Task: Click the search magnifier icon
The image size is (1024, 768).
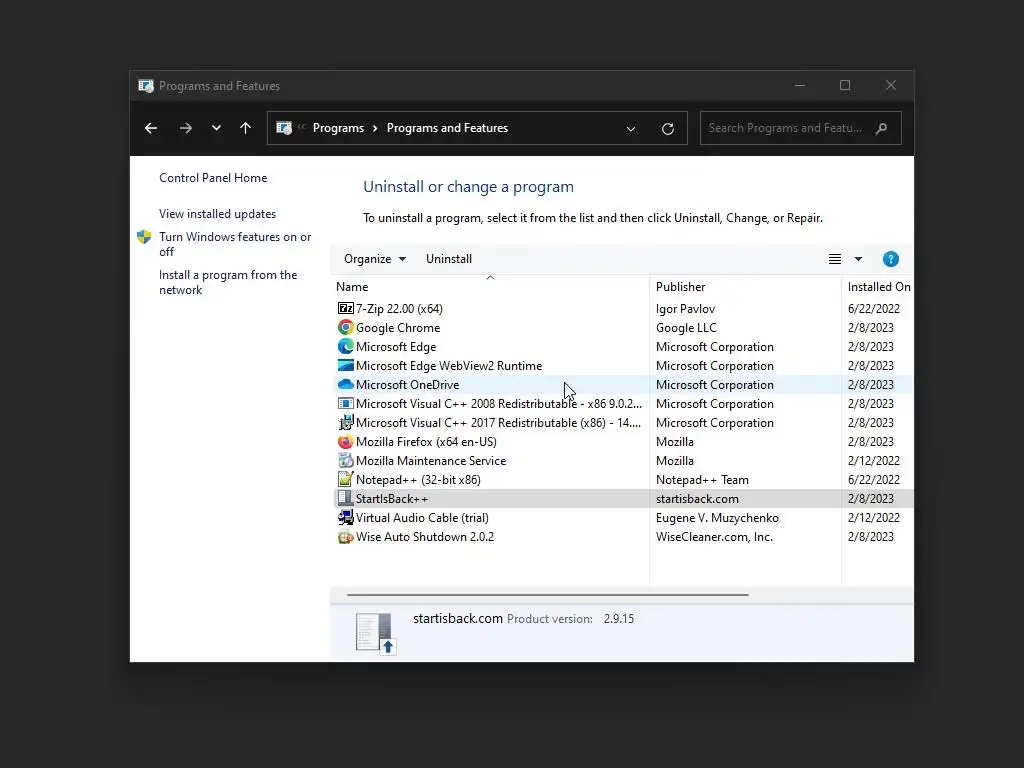Action: [x=882, y=128]
